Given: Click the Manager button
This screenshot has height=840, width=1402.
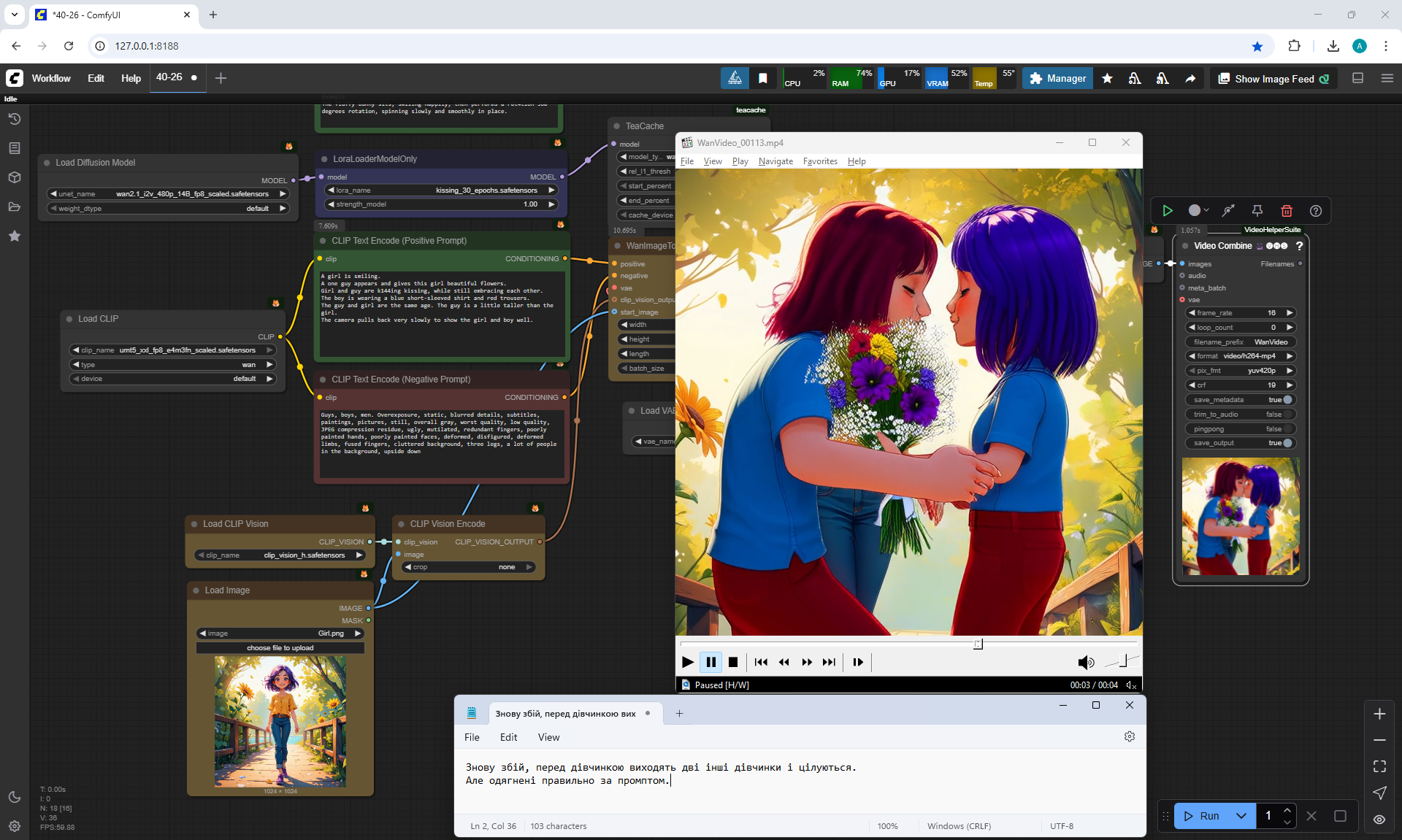Looking at the screenshot, I should 1057,79.
